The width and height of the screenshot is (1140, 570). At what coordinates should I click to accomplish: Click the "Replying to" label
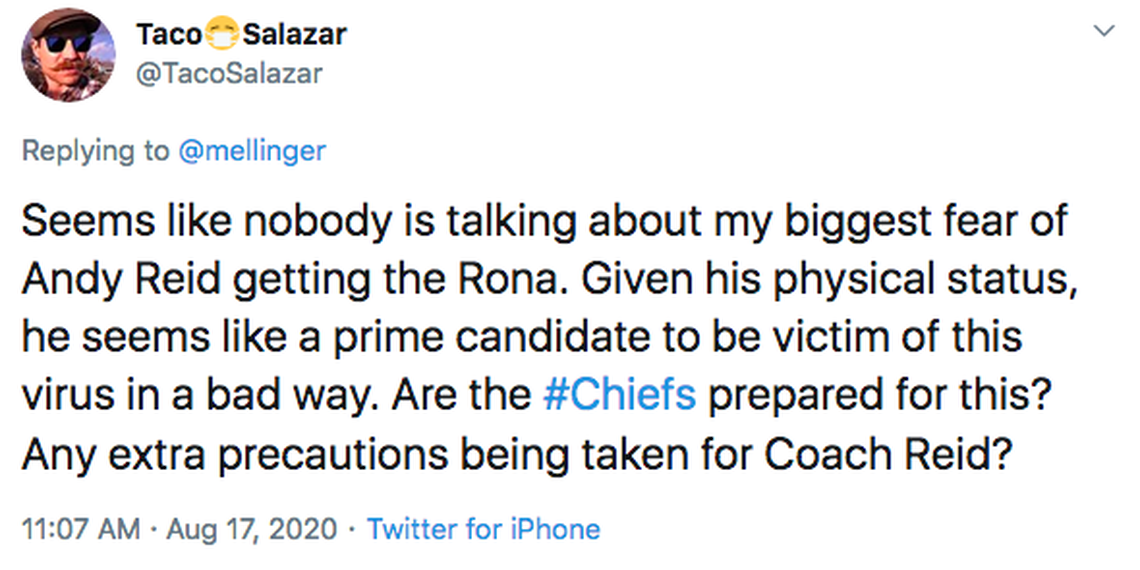(96, 151)
